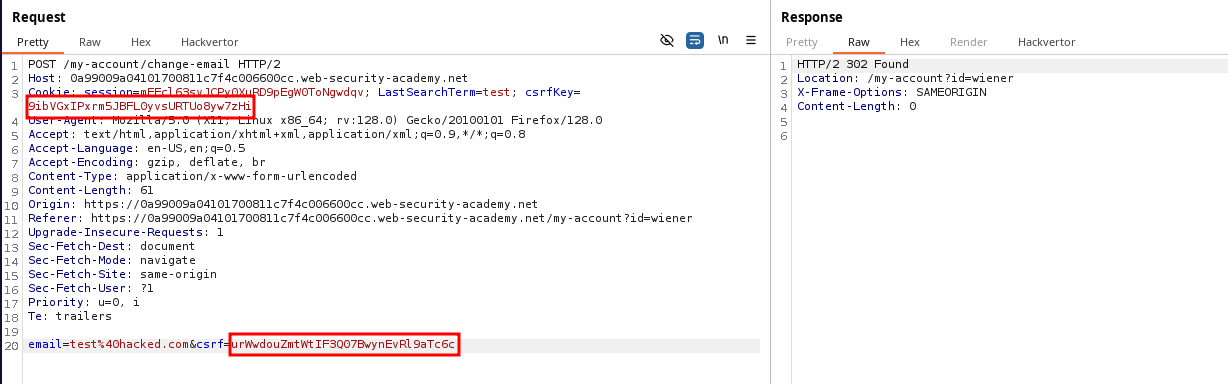The width and height of the screenshot is (1228, 384).
Task: Open the Response Hex tab
Action: click(x=909, y=42)
